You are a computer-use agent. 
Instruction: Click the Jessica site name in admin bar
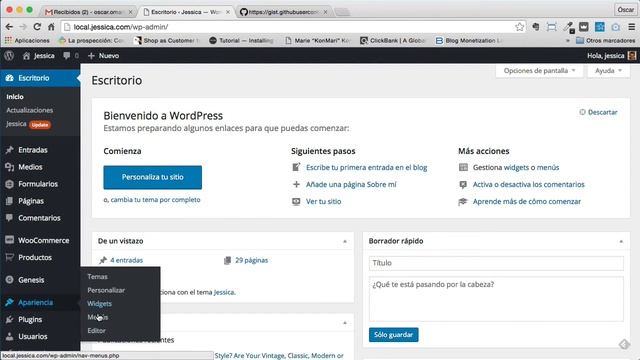39,56
